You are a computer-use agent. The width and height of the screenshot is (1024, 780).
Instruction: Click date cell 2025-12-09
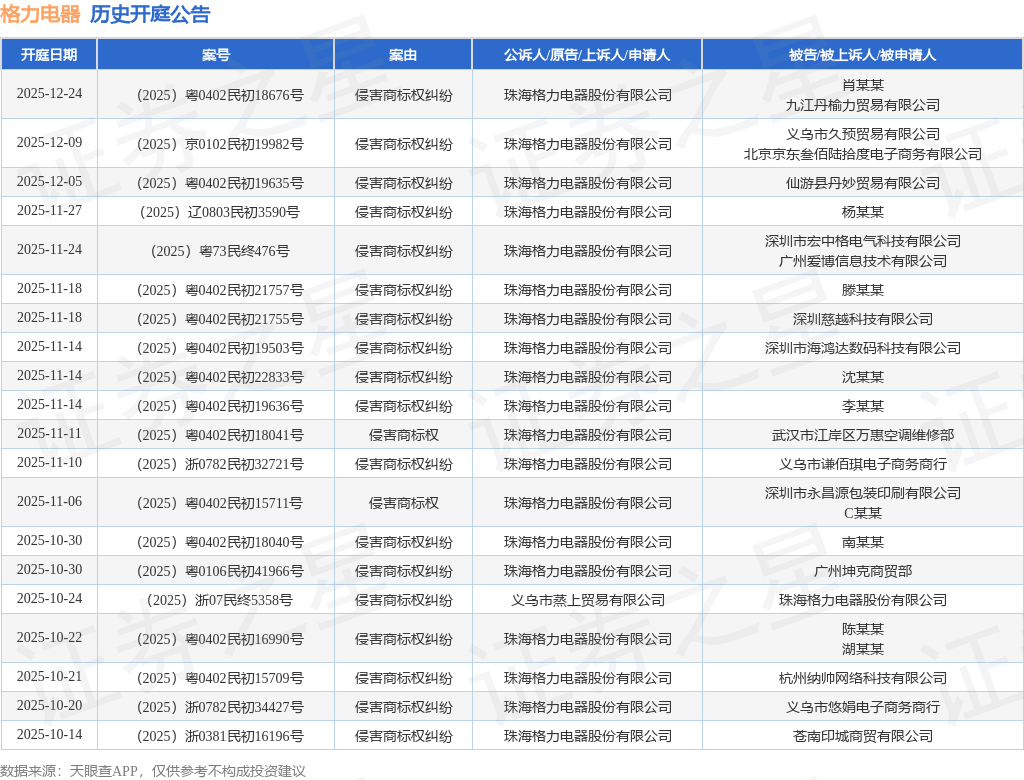[x=50, y=142]
